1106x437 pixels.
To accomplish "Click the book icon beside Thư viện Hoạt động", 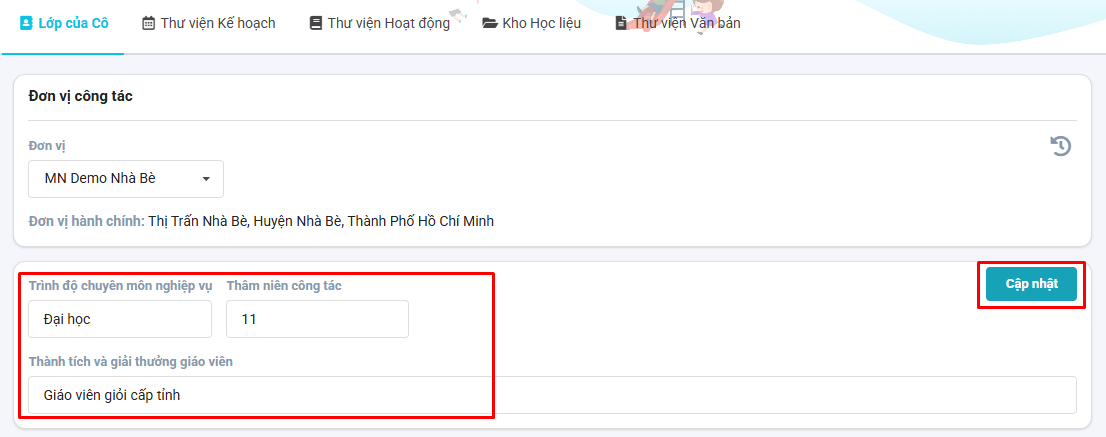I will 315,23.
